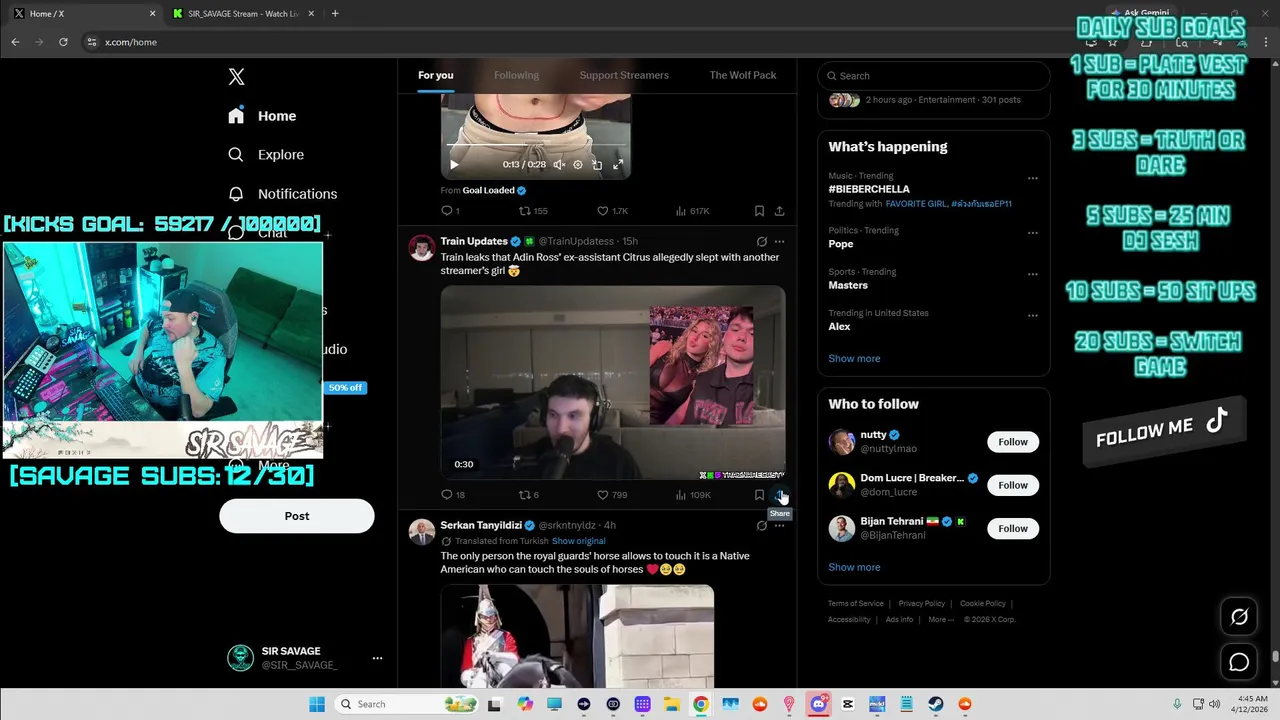1280x720 pixels.
Task: Open Terms of Service link
Action: 855,604
